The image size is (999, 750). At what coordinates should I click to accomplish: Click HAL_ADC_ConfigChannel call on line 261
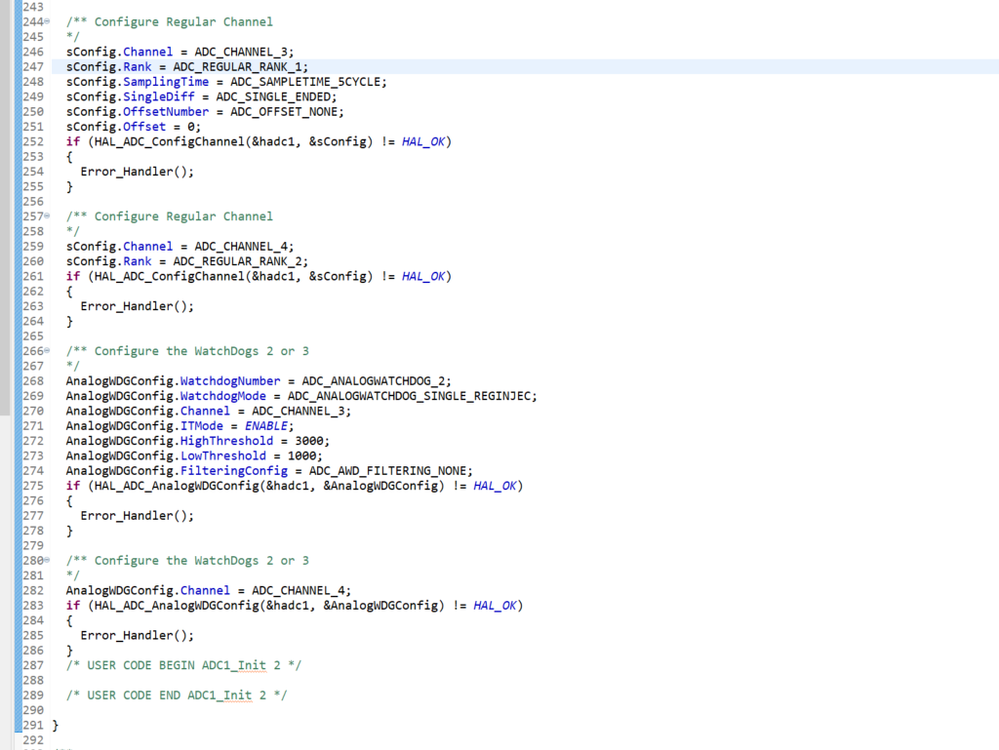coord(169,276)
